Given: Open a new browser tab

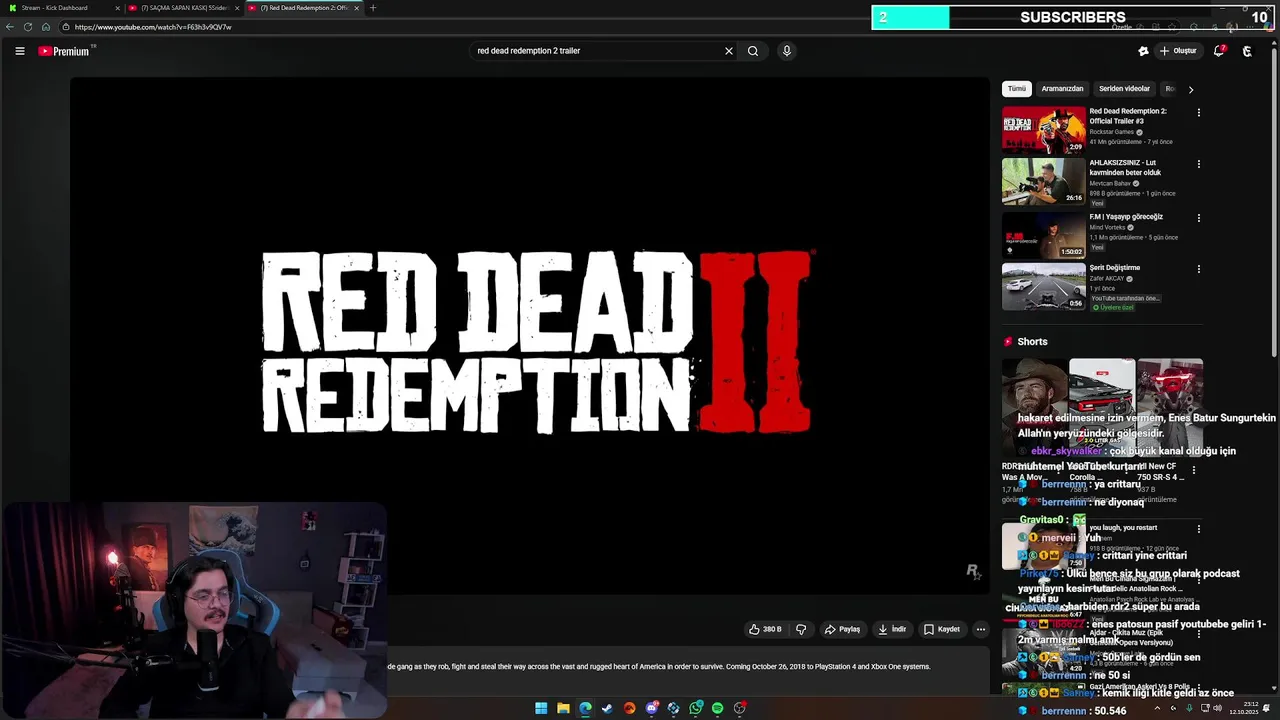Looking at the screenshot, I should tap(373, 8).
